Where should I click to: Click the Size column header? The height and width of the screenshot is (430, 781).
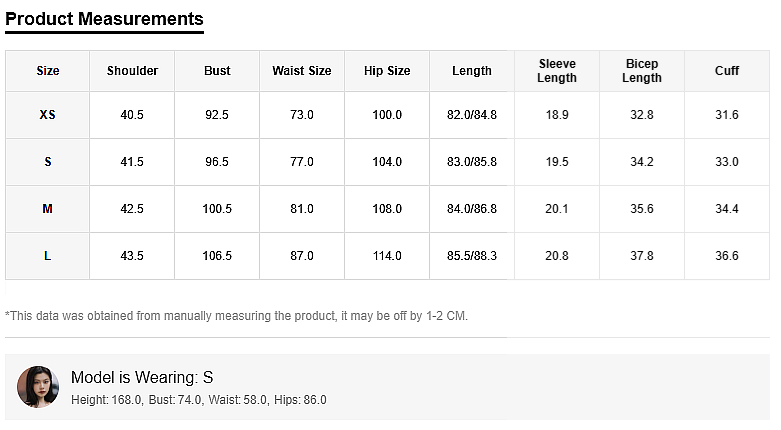48,71
